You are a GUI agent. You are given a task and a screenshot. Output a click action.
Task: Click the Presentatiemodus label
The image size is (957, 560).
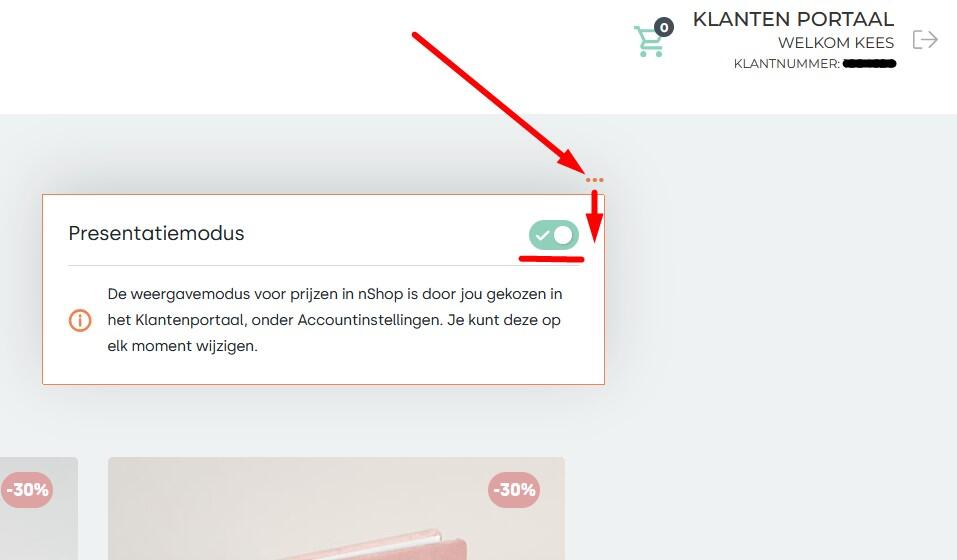[x=156, y=234]
